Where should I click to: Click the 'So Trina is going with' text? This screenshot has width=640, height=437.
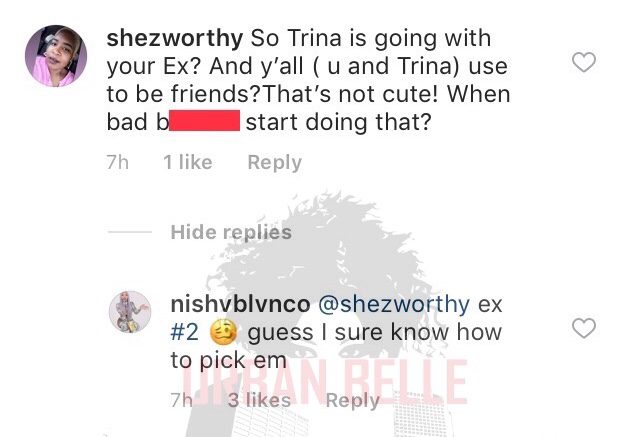coord(371,39)
